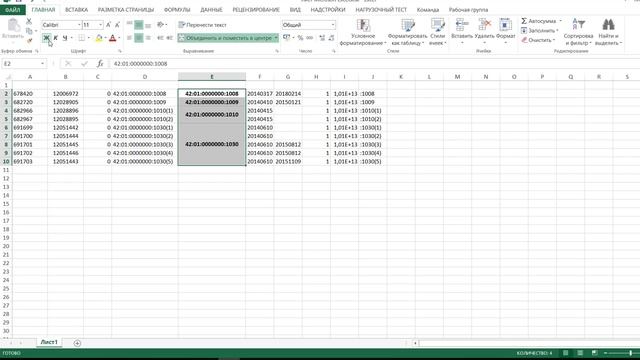
Task: Open Стили ячеек cell styles
Action: (438, 32)
